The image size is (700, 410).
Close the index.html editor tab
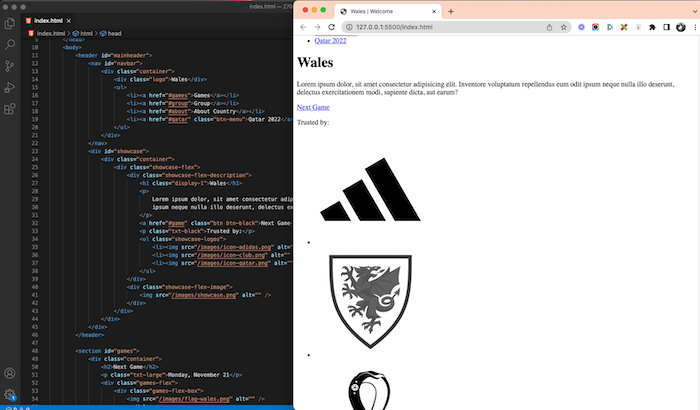tap(69, 21)
